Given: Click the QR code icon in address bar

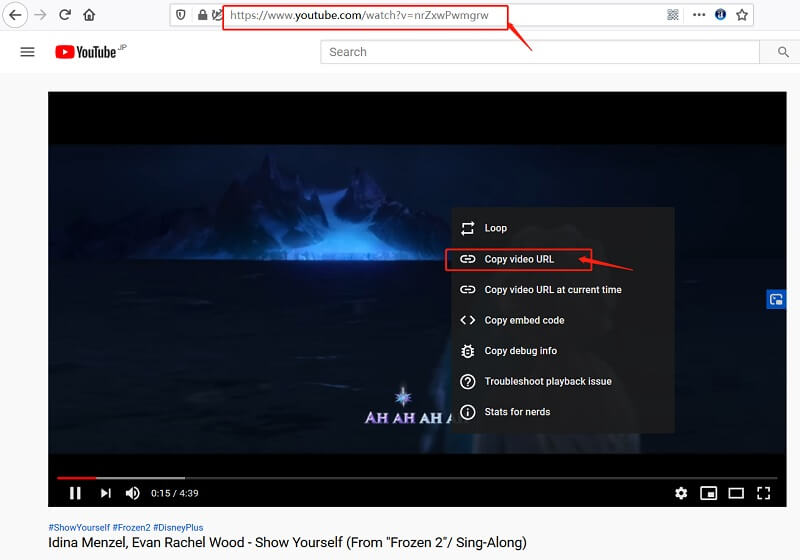Looking at the screenshot, I should tap(673, 15).
